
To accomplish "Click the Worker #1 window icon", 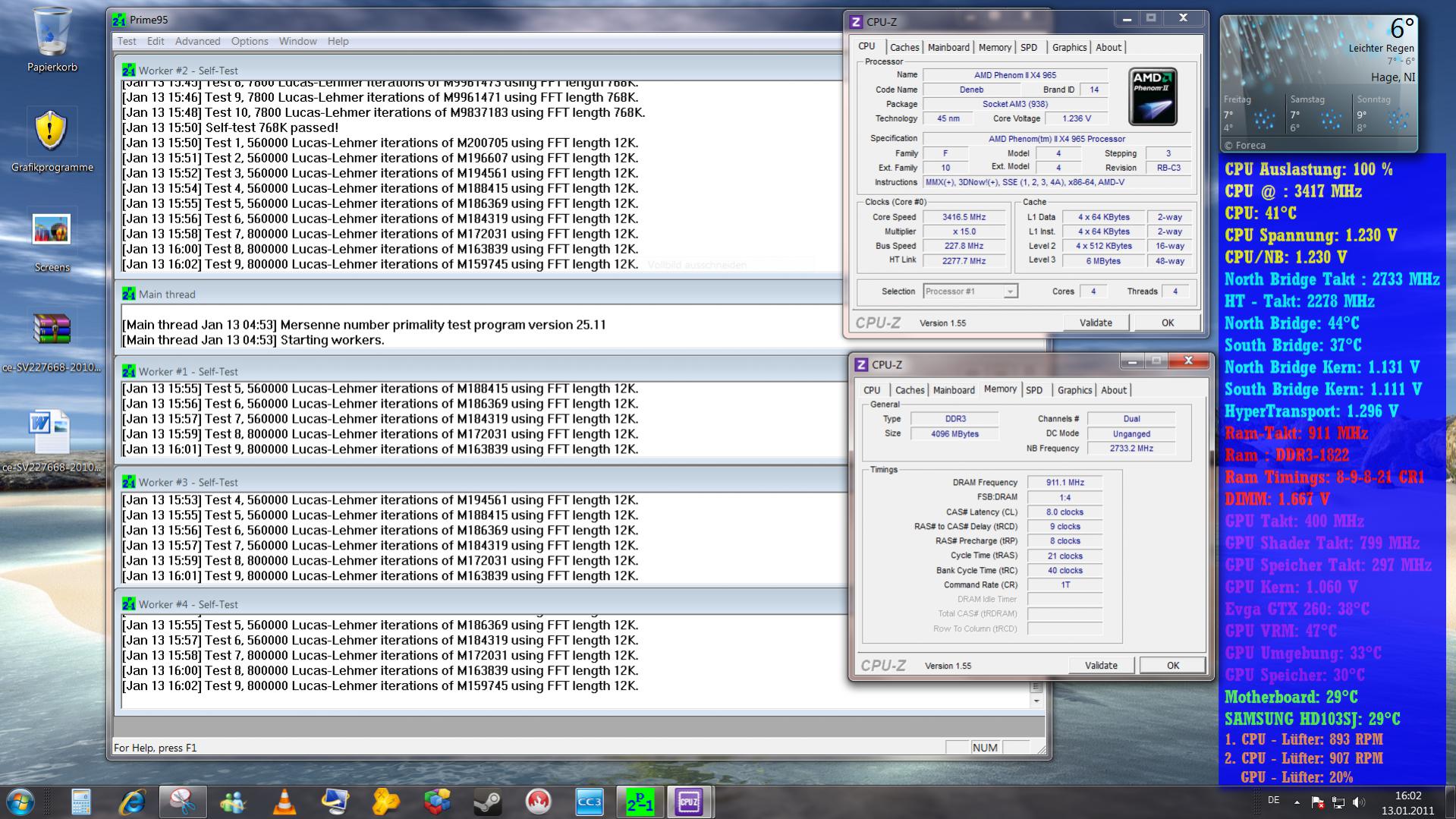I will point(129,371).
